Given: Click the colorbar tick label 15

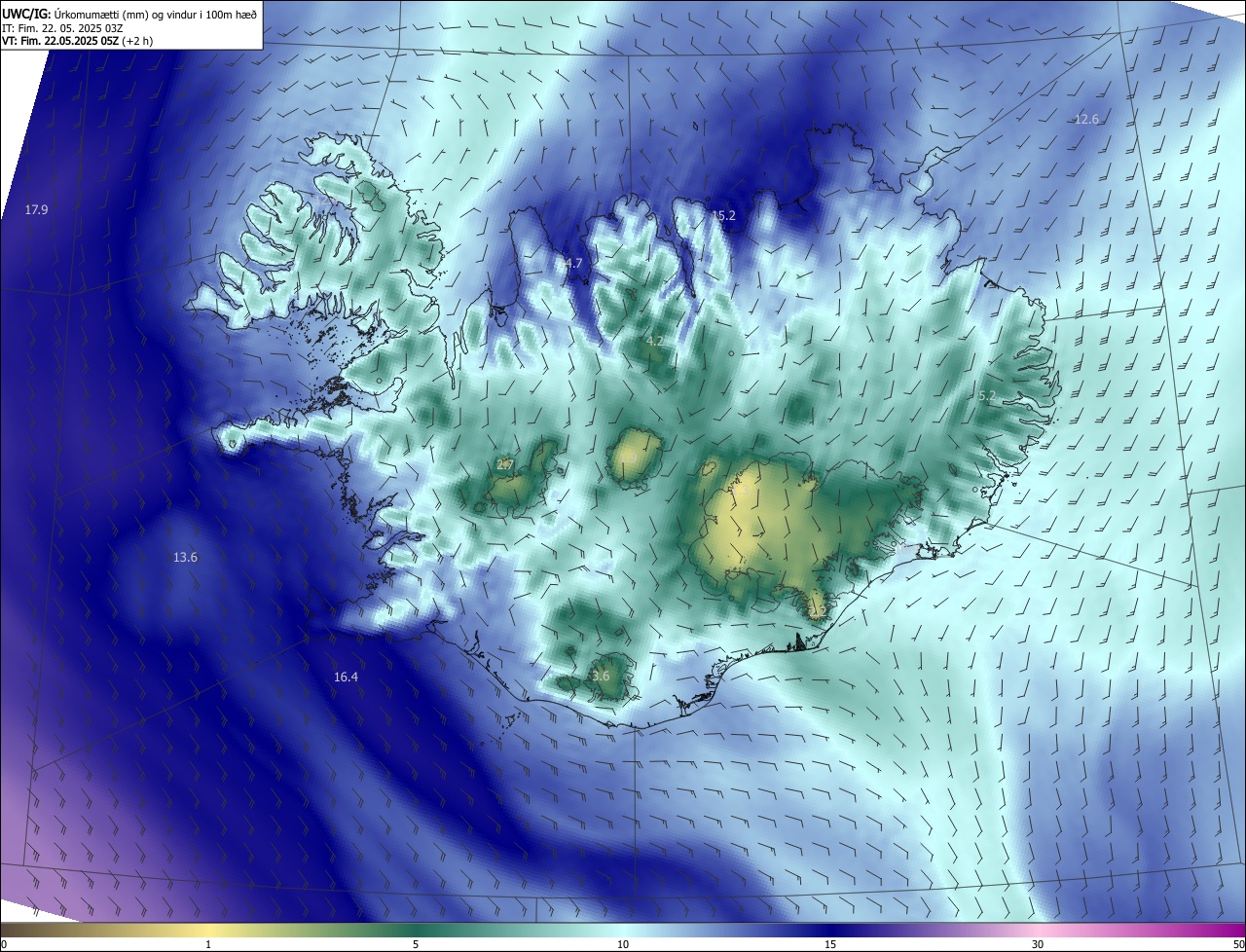Looking at the screenshot, I should [830, 944].
